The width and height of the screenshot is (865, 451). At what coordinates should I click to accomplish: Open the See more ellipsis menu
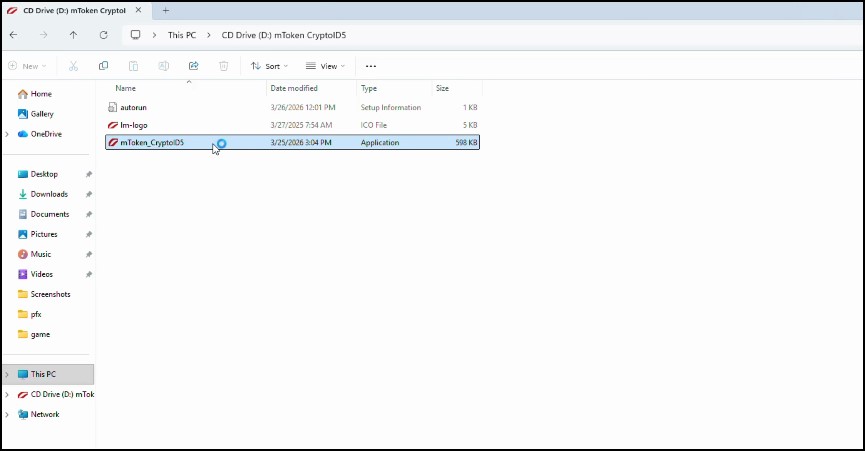coord(371,66)
